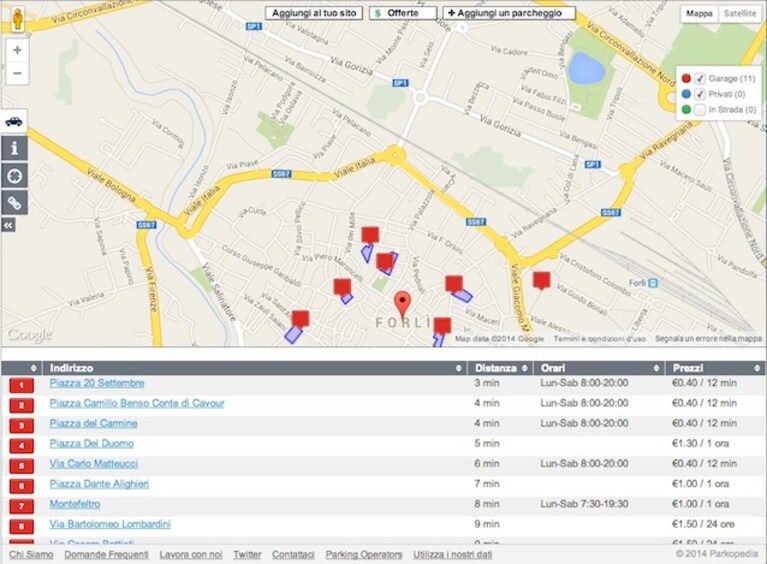
Task: Click the green In Strada legend dot
Action: pyautogui.click(x=686, y=110)
